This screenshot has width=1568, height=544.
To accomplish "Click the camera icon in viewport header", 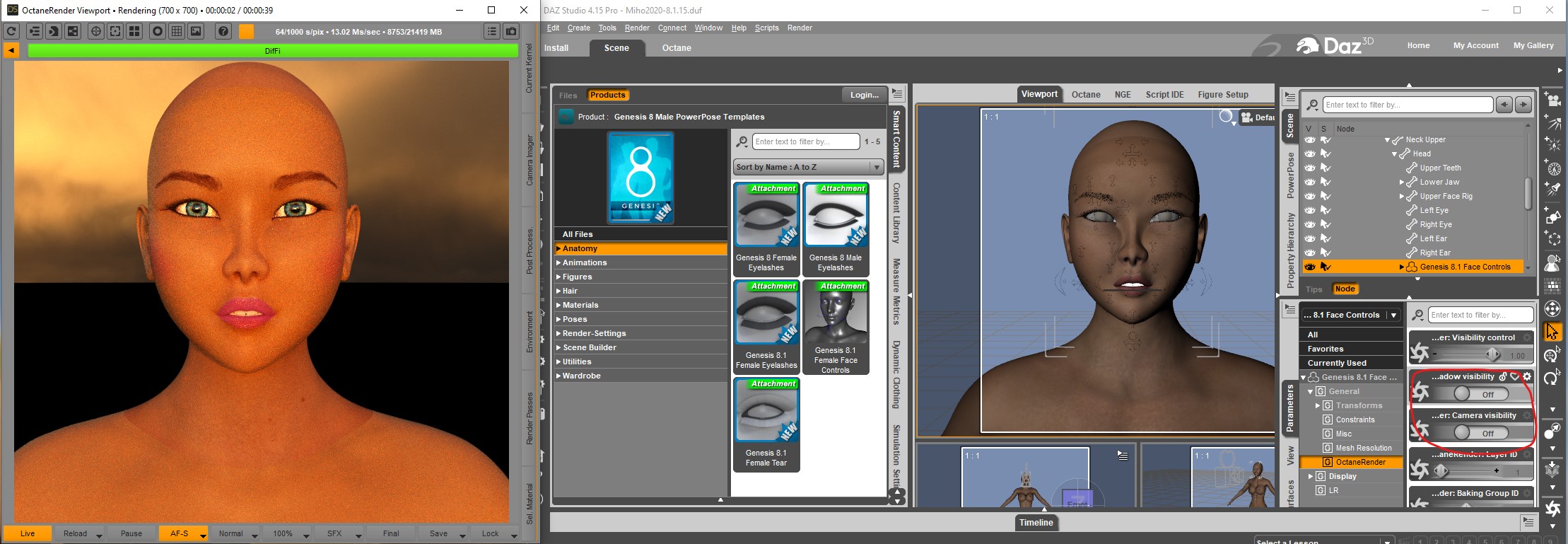I will pyautogui.click(x=1247, y=117).
